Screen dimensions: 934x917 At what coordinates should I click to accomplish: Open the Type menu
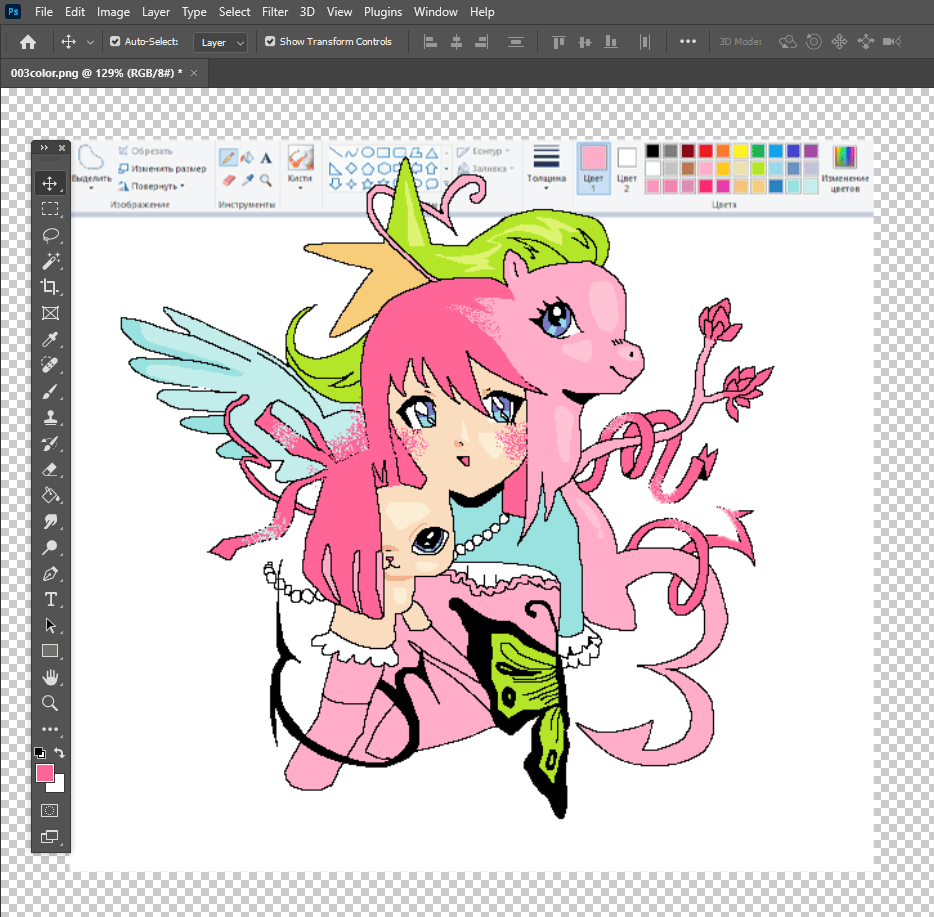194,12
